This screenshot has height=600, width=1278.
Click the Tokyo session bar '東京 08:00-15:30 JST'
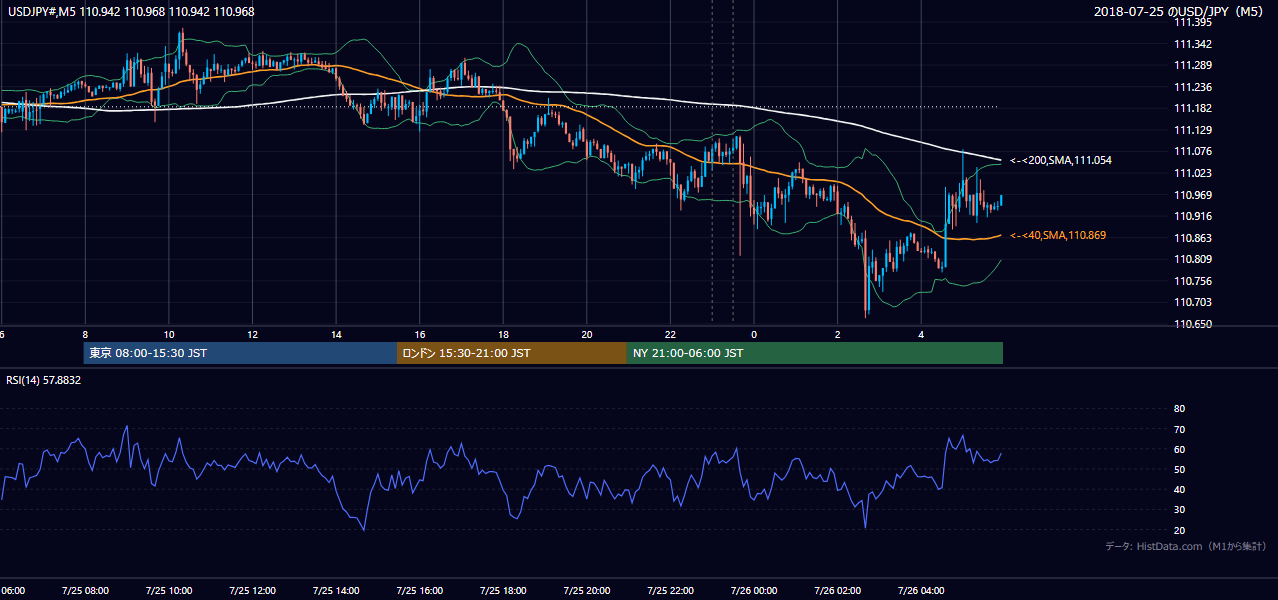tap(240, 353)
